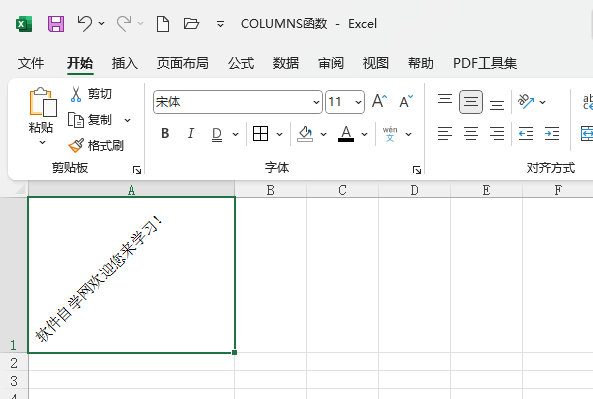Decrease indent icon
593x399 pixels.
pyautogui.click(x=526, y=134)
